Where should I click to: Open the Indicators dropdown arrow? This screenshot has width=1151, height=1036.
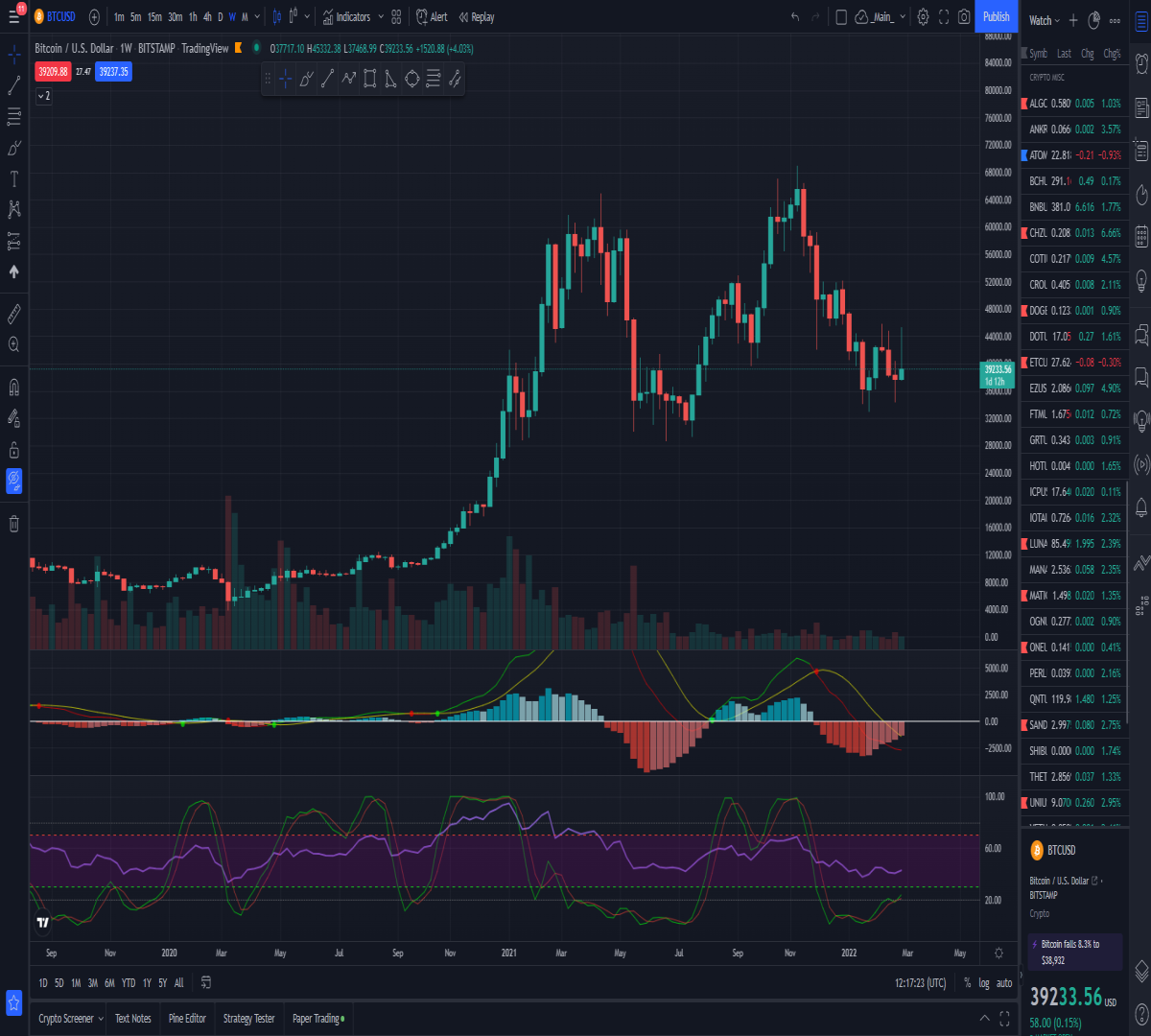pyautogui.click(x=381, y=16)
